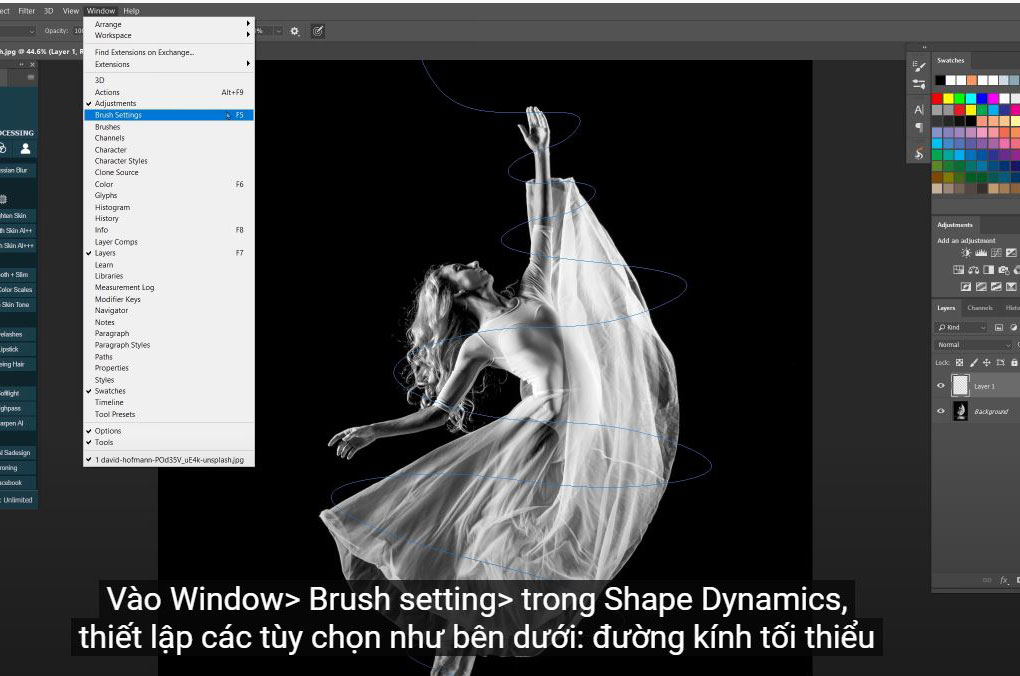Toggle visibility of the Background layer
The width and height of the screenshot is (1020, 676).
click(x=940, y=411)
